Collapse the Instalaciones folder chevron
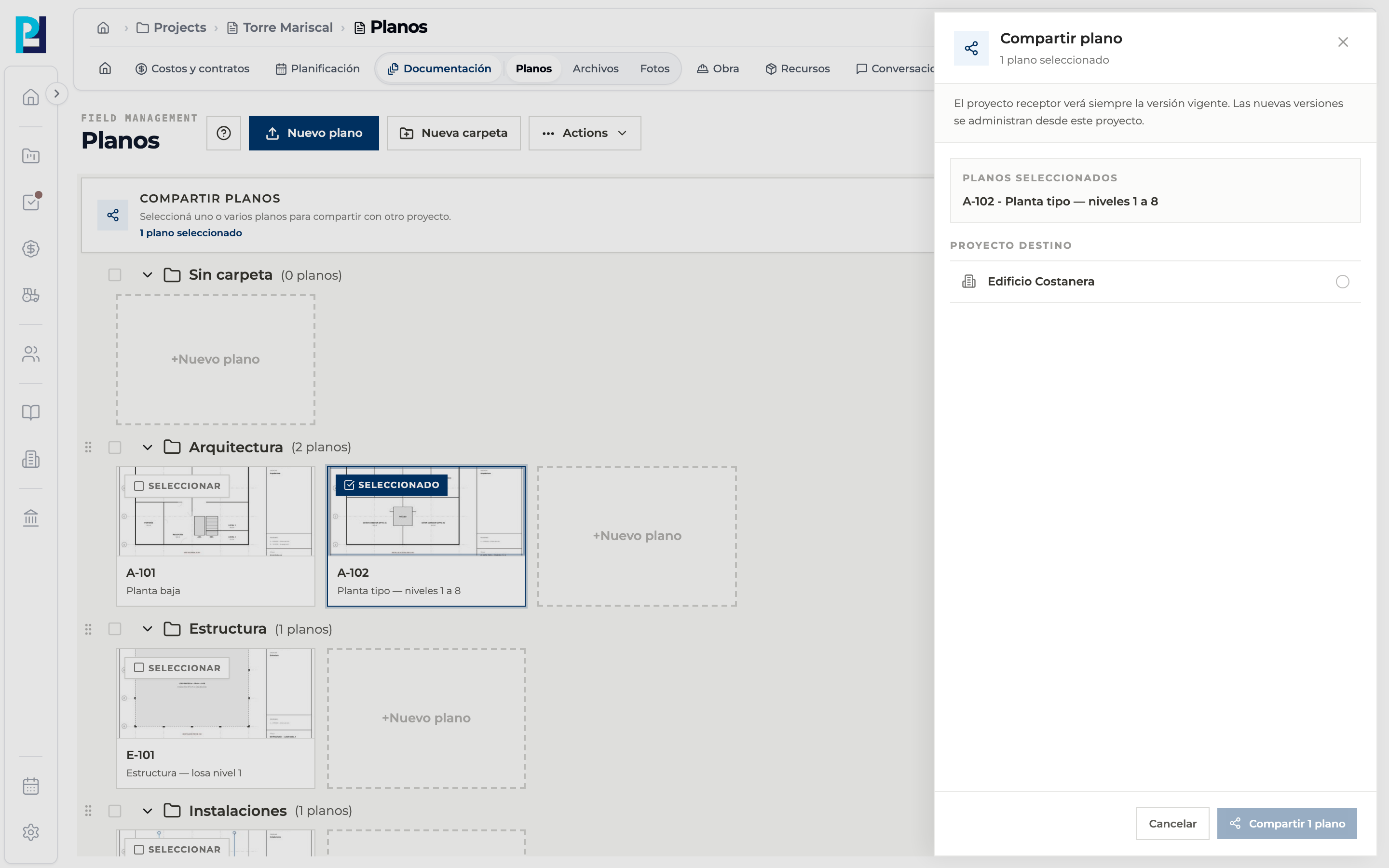This screenshot has width=1389, height=868. tap(148, 811)
